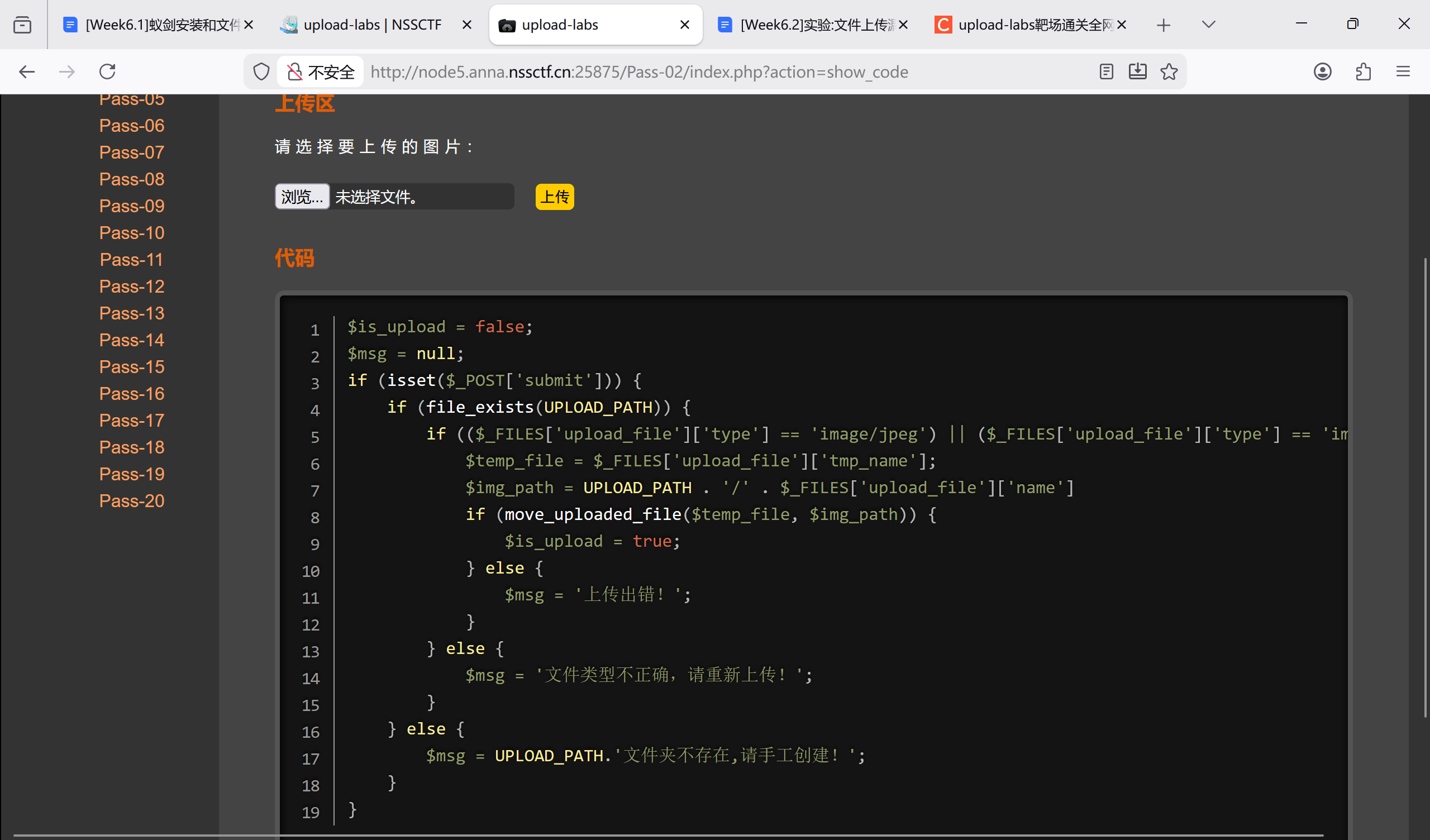1430x840 pixels.
Task: Open a new tab with plus button
Action: pyautogui.click(x=1164, y=25)
